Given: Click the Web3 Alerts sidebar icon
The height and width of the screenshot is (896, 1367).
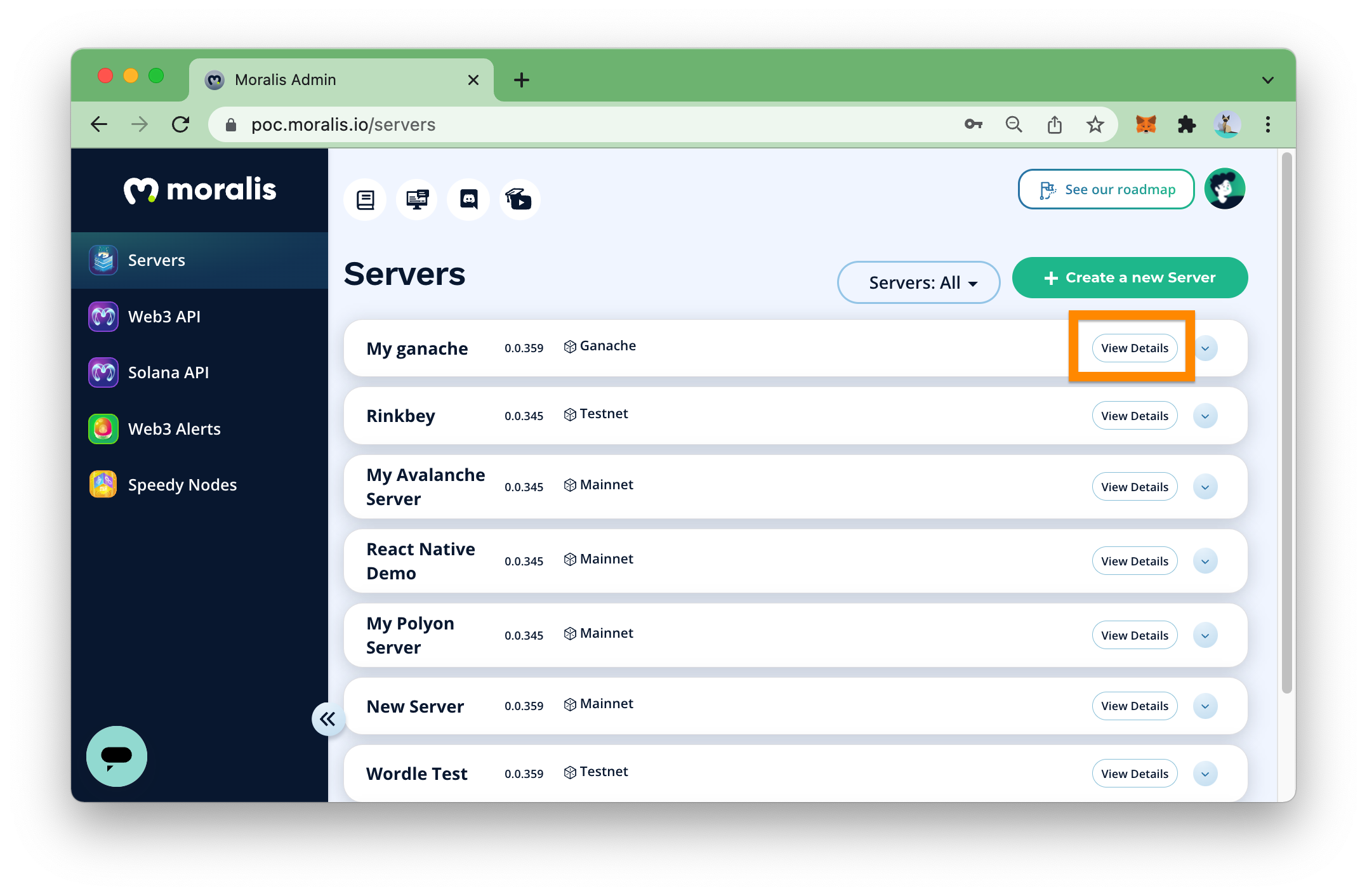Looking at the screenshot, I should 103,429.
